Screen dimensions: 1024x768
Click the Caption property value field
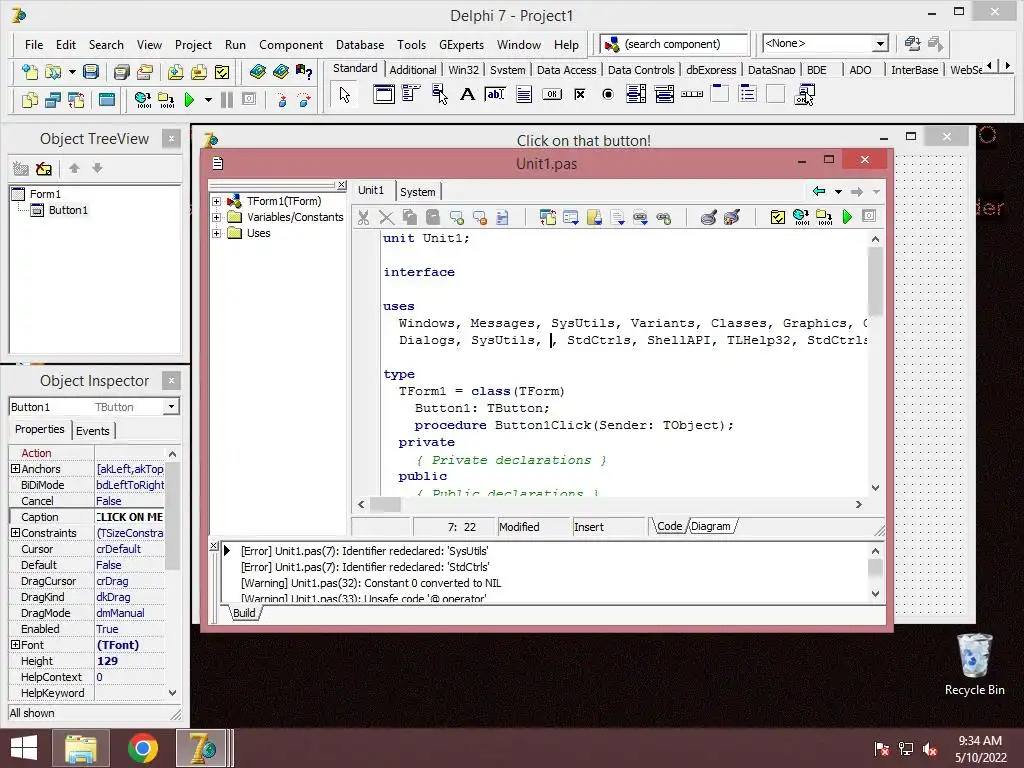[129, 517]
